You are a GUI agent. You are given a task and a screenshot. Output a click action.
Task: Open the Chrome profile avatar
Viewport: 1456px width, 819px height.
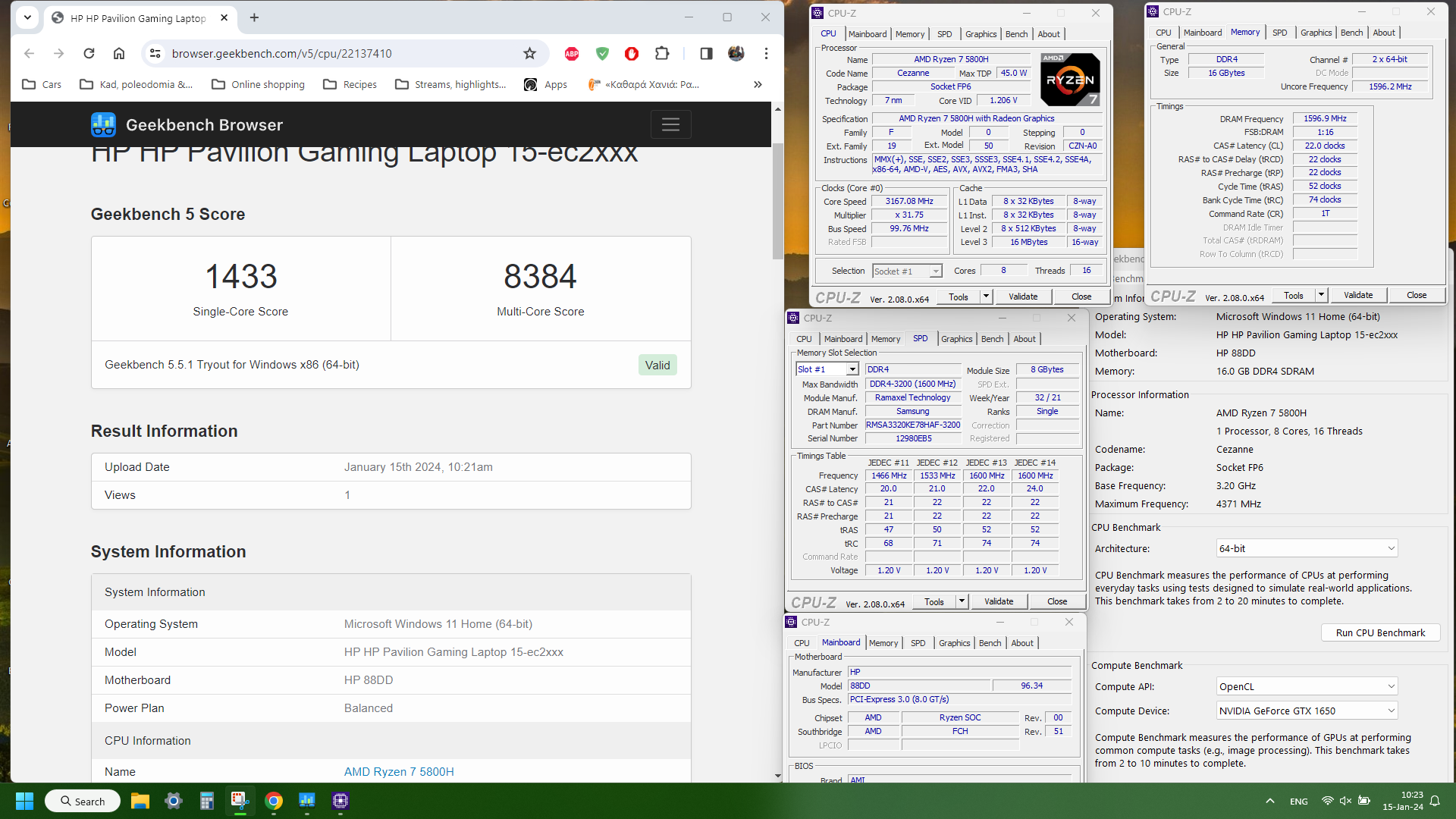pos(736,53)
